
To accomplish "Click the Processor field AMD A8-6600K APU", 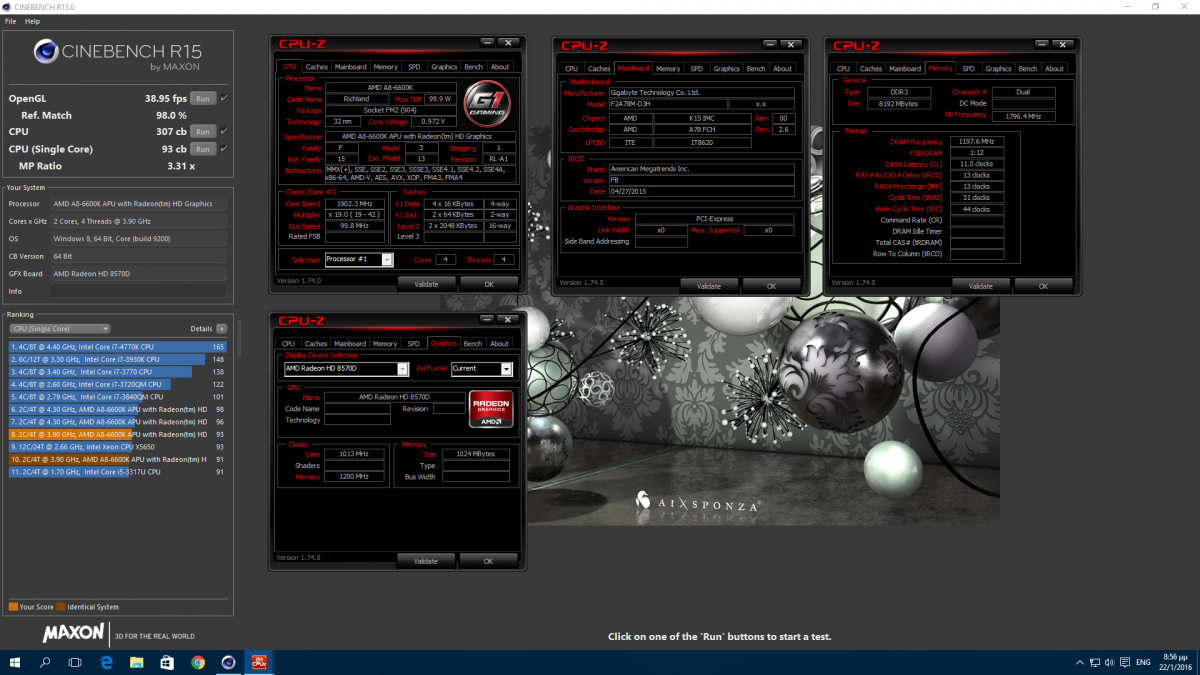I will (x=139, y=203).
